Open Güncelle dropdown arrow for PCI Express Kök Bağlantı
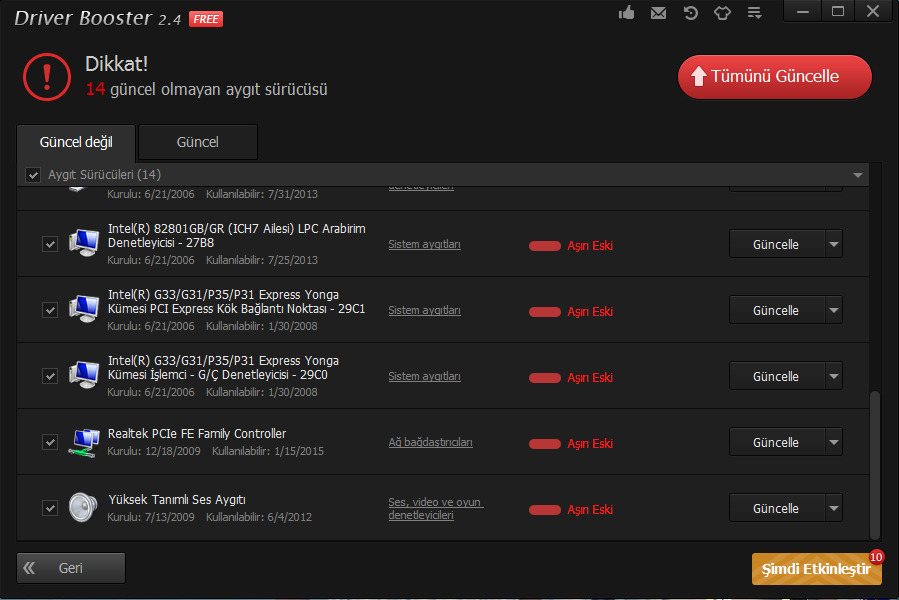 tap(834, 310)
